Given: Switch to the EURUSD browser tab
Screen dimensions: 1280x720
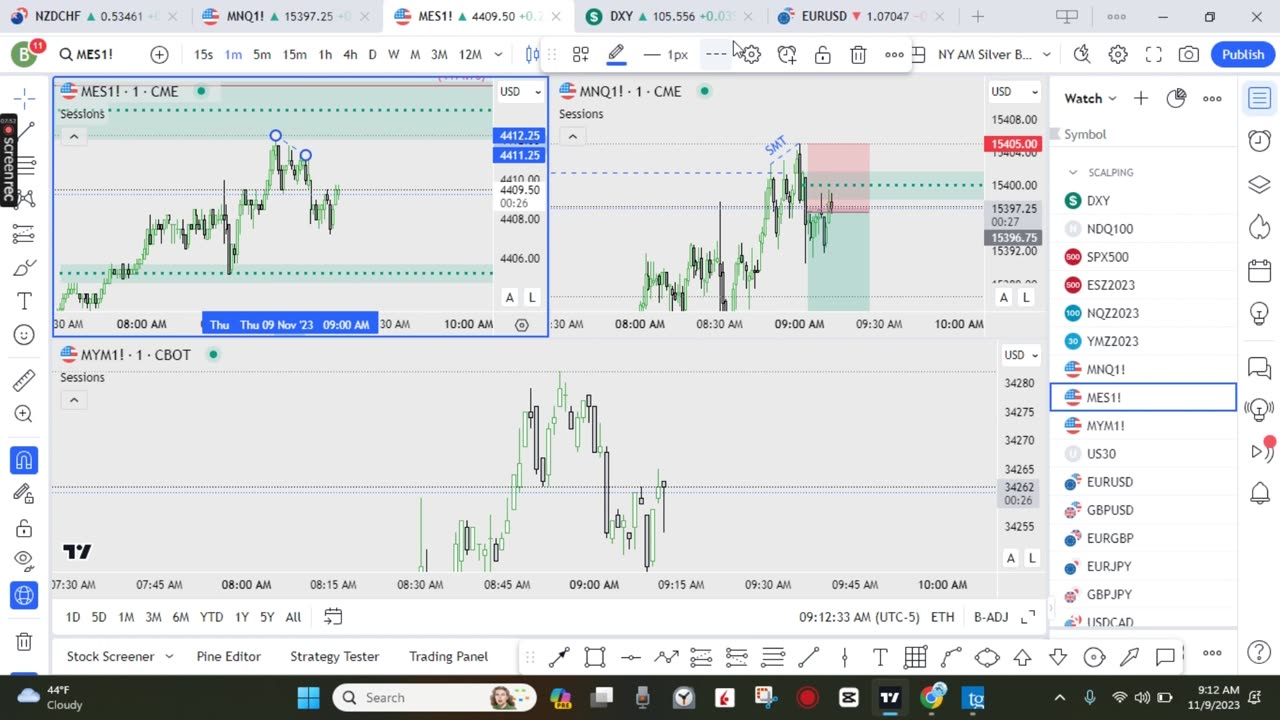Looking at the screenshot, I should coord(860,16).
